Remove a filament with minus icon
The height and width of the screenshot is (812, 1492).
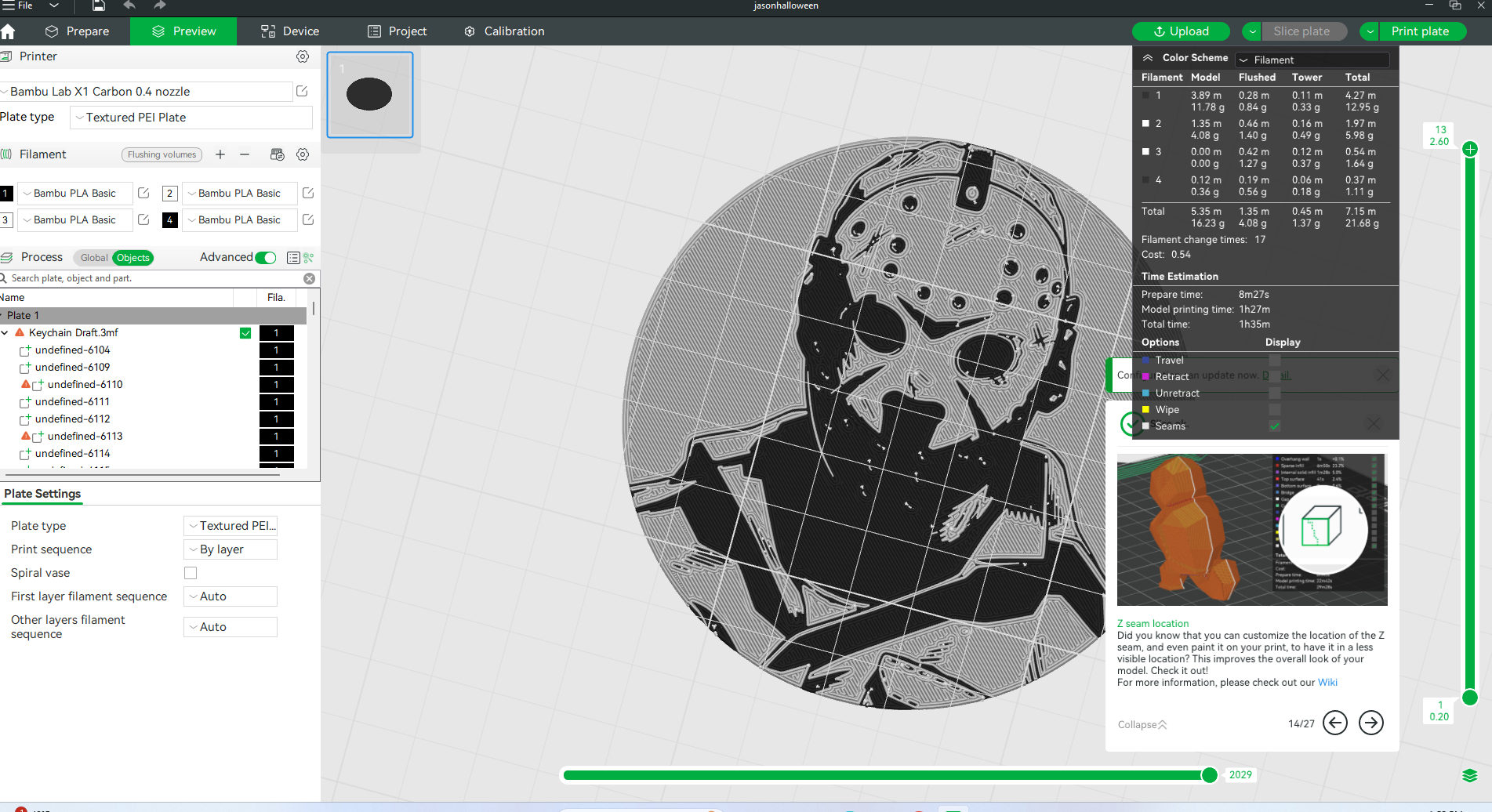pyautogui.click(x=245, y=154)
